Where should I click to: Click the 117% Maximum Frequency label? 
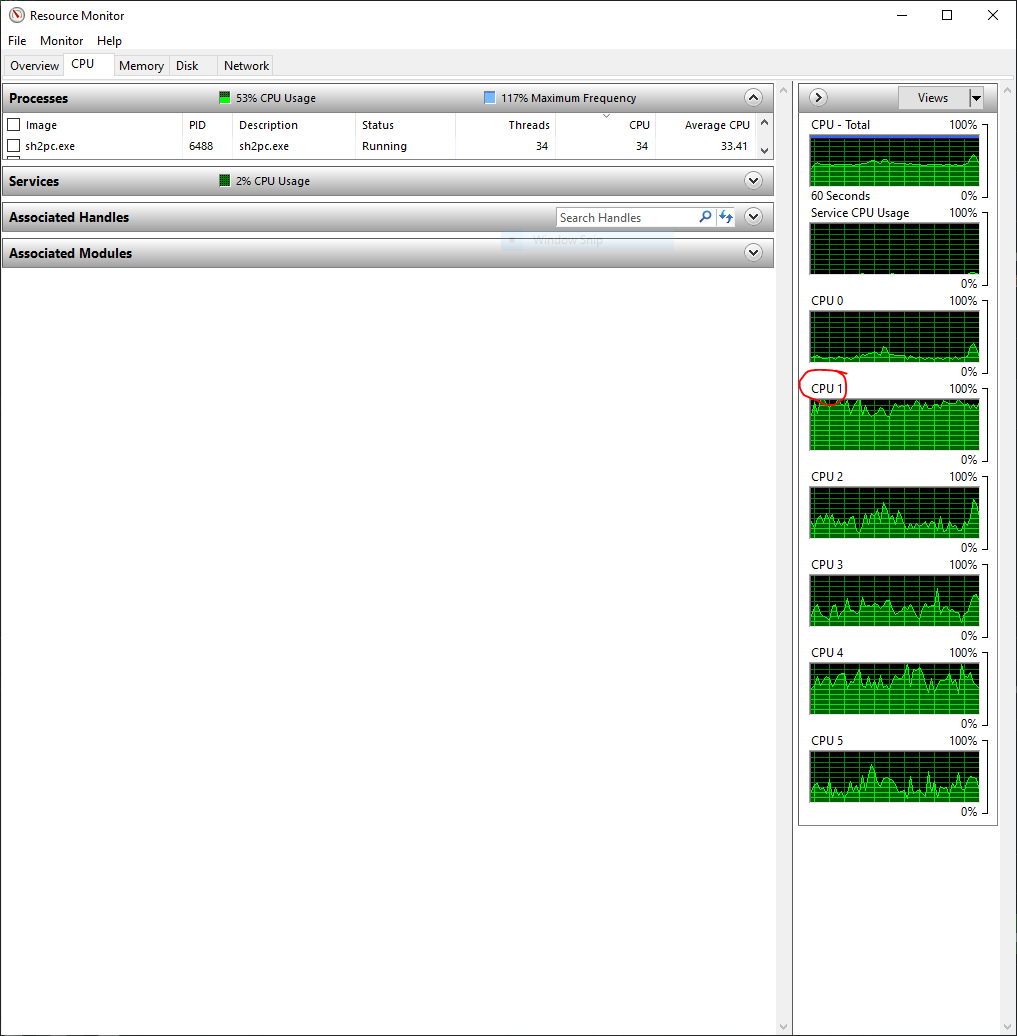[x=568, y=98]
